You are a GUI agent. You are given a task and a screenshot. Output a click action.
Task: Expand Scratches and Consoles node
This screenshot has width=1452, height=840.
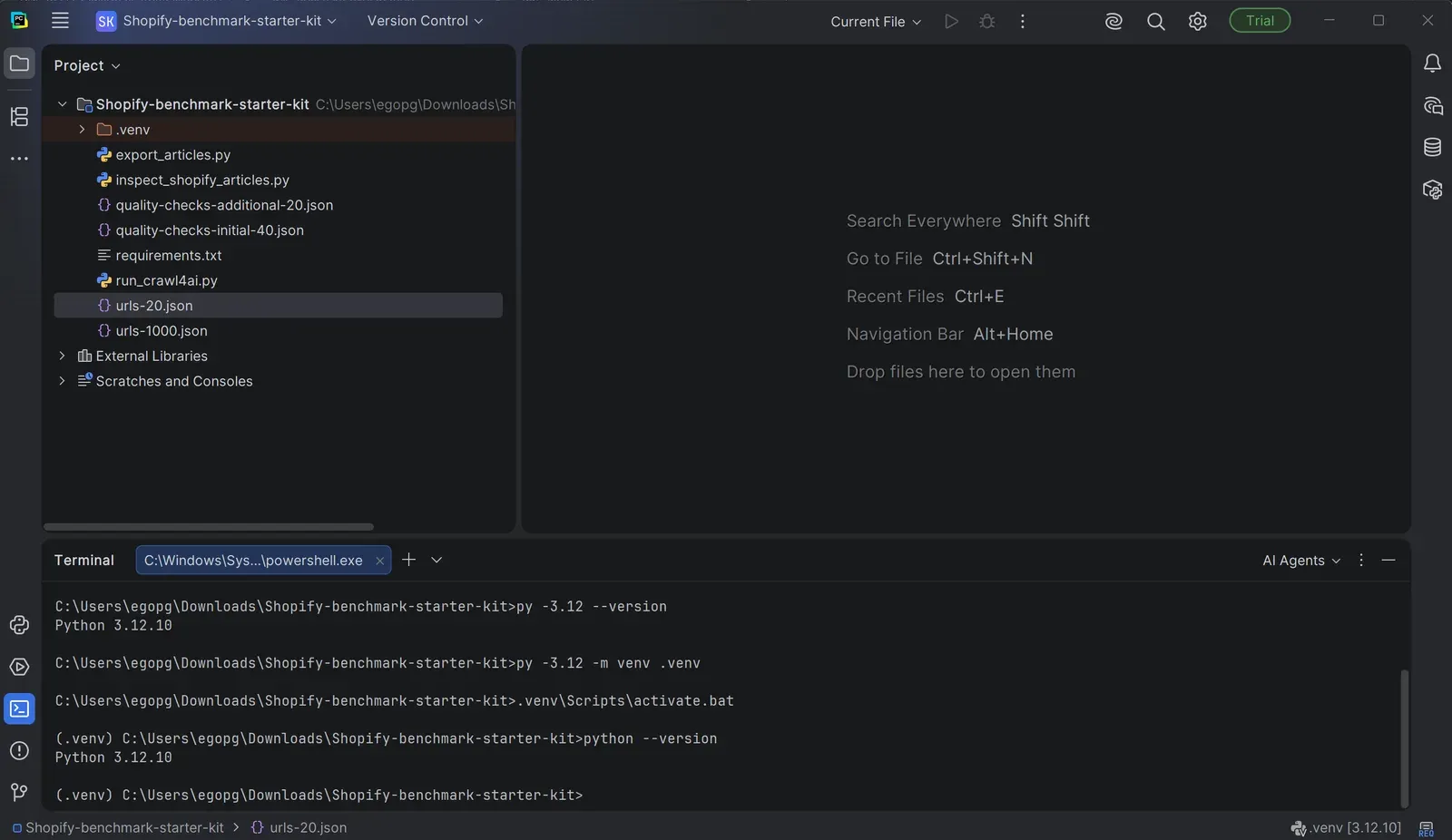pos(62,382)
